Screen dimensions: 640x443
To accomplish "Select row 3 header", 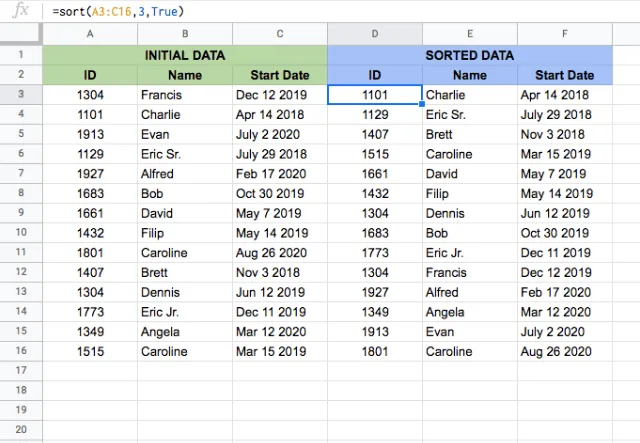I will click(x=21, y=95).
